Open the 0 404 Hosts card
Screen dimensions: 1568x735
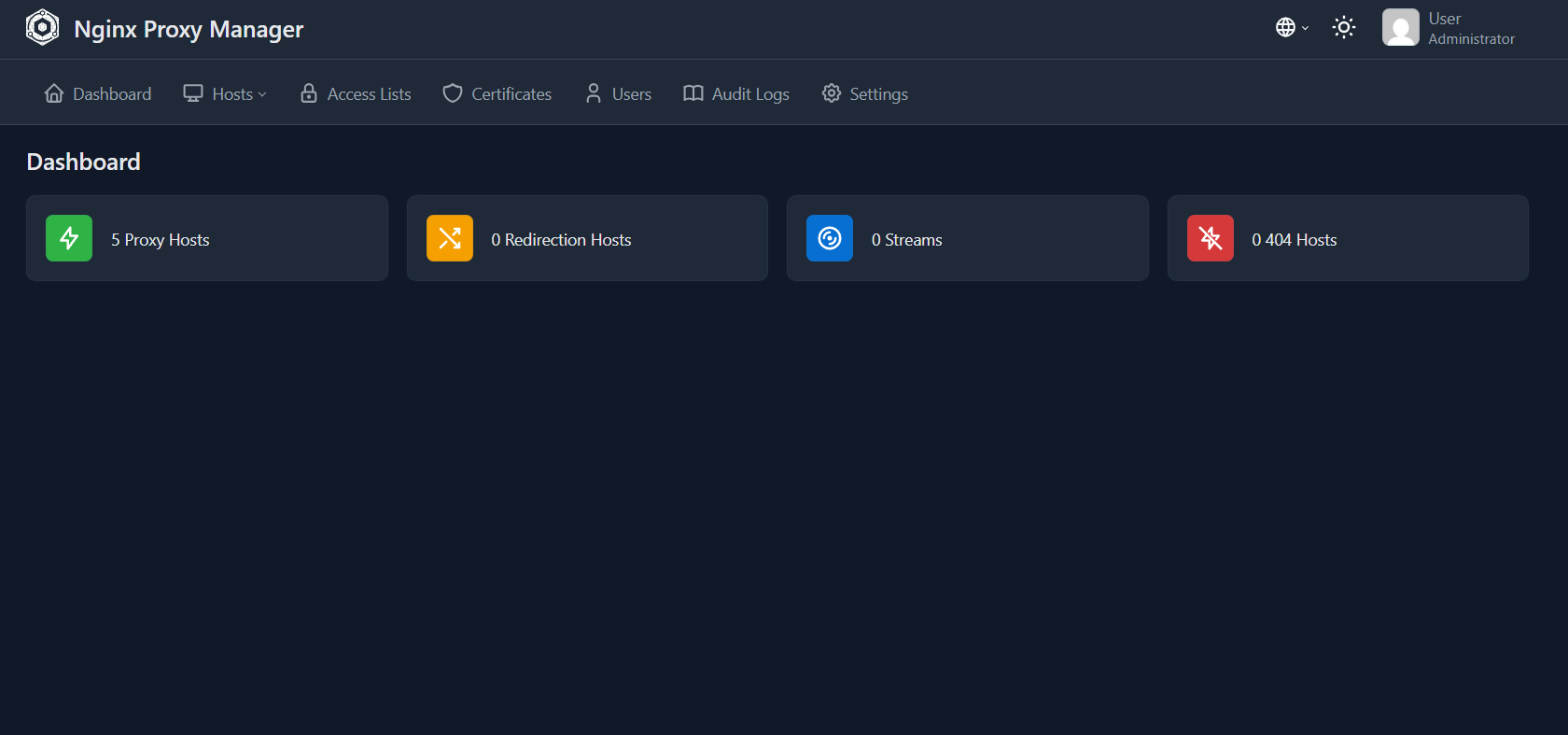(1348, 238)
